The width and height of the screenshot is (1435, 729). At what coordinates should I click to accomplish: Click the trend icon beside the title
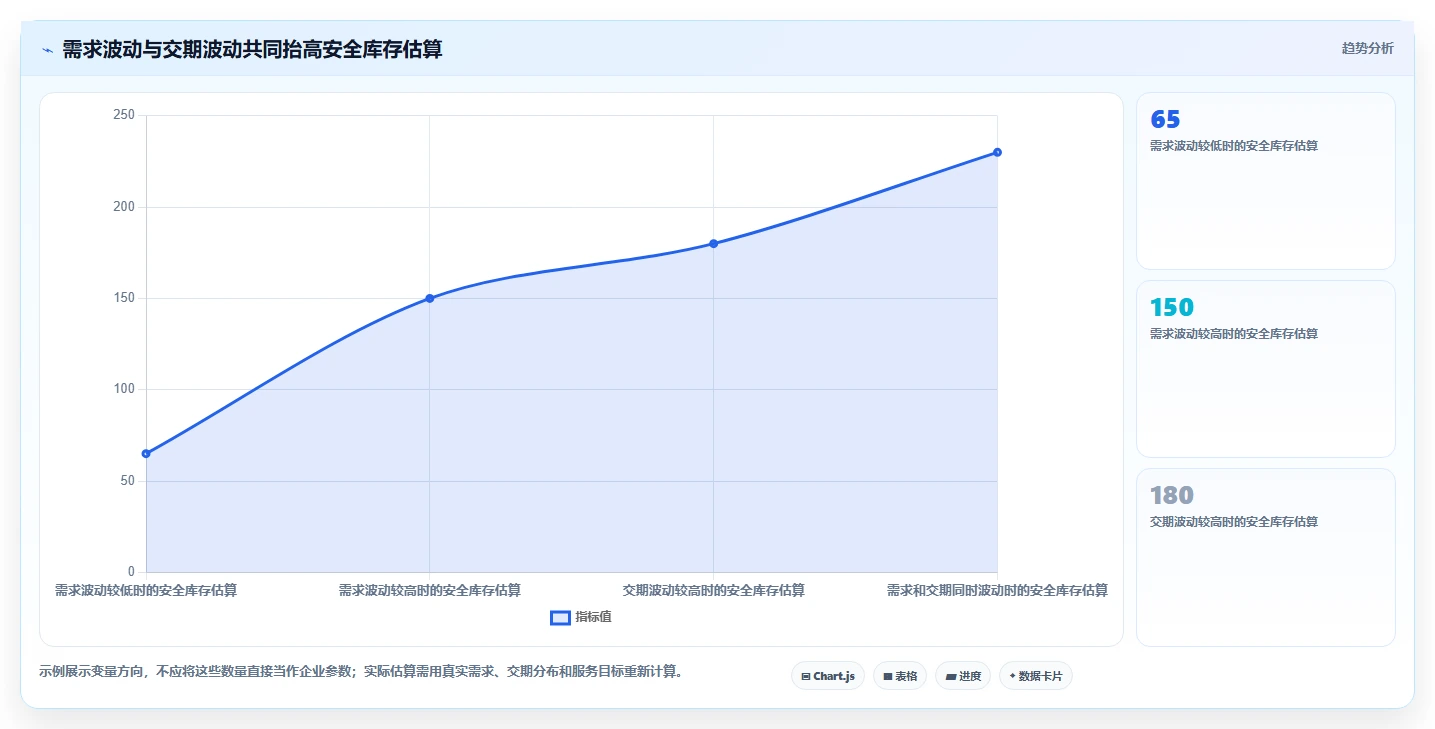(x=47, y=50)
